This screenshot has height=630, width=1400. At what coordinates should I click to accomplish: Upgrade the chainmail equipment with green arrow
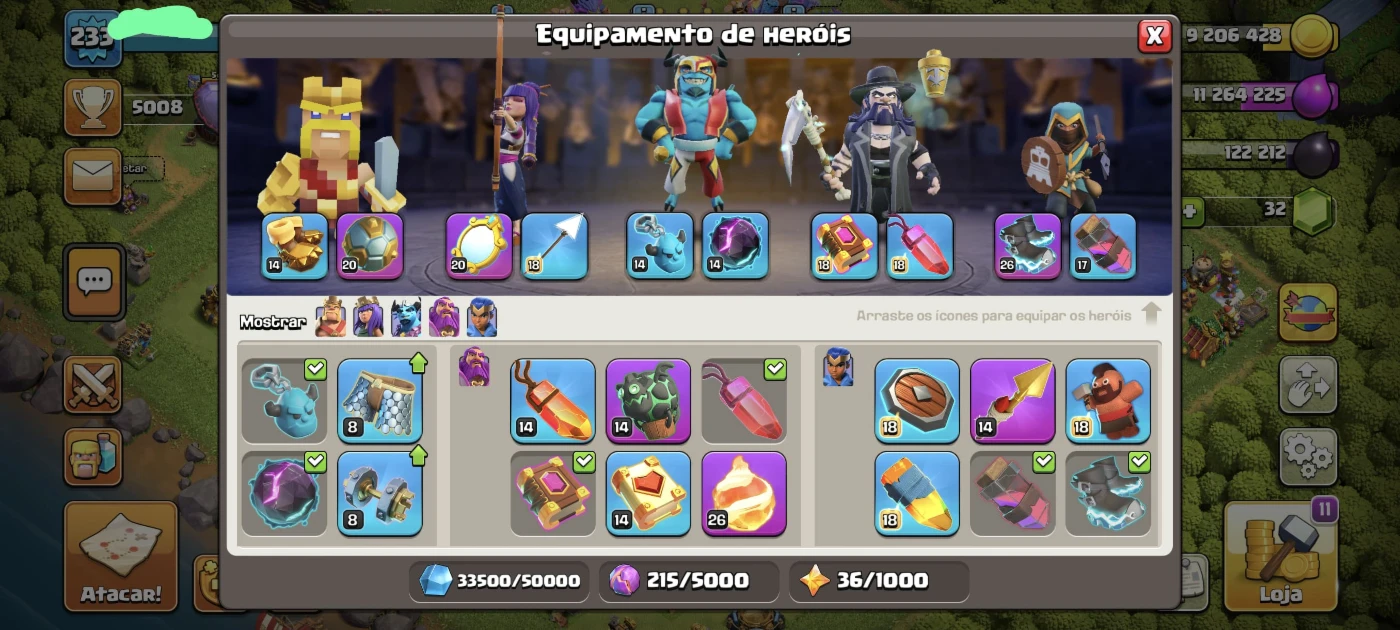pyautogui.click(x=380, y=400)
